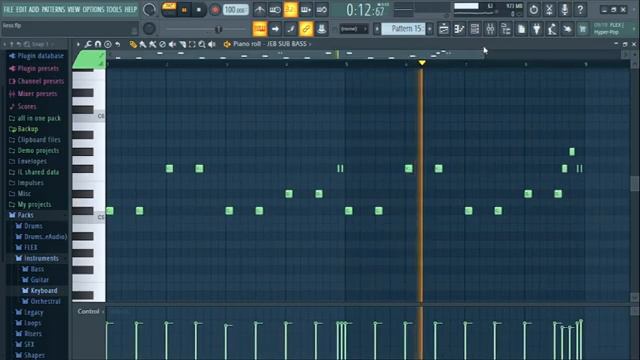Select the Draw pencil tool

(x=133, y=44)
